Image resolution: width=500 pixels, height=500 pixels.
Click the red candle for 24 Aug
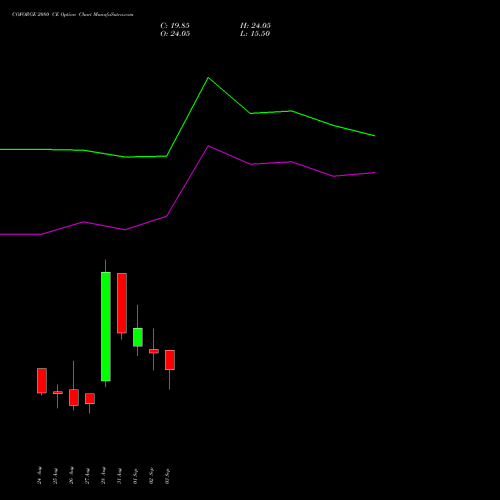click(42, 381)
